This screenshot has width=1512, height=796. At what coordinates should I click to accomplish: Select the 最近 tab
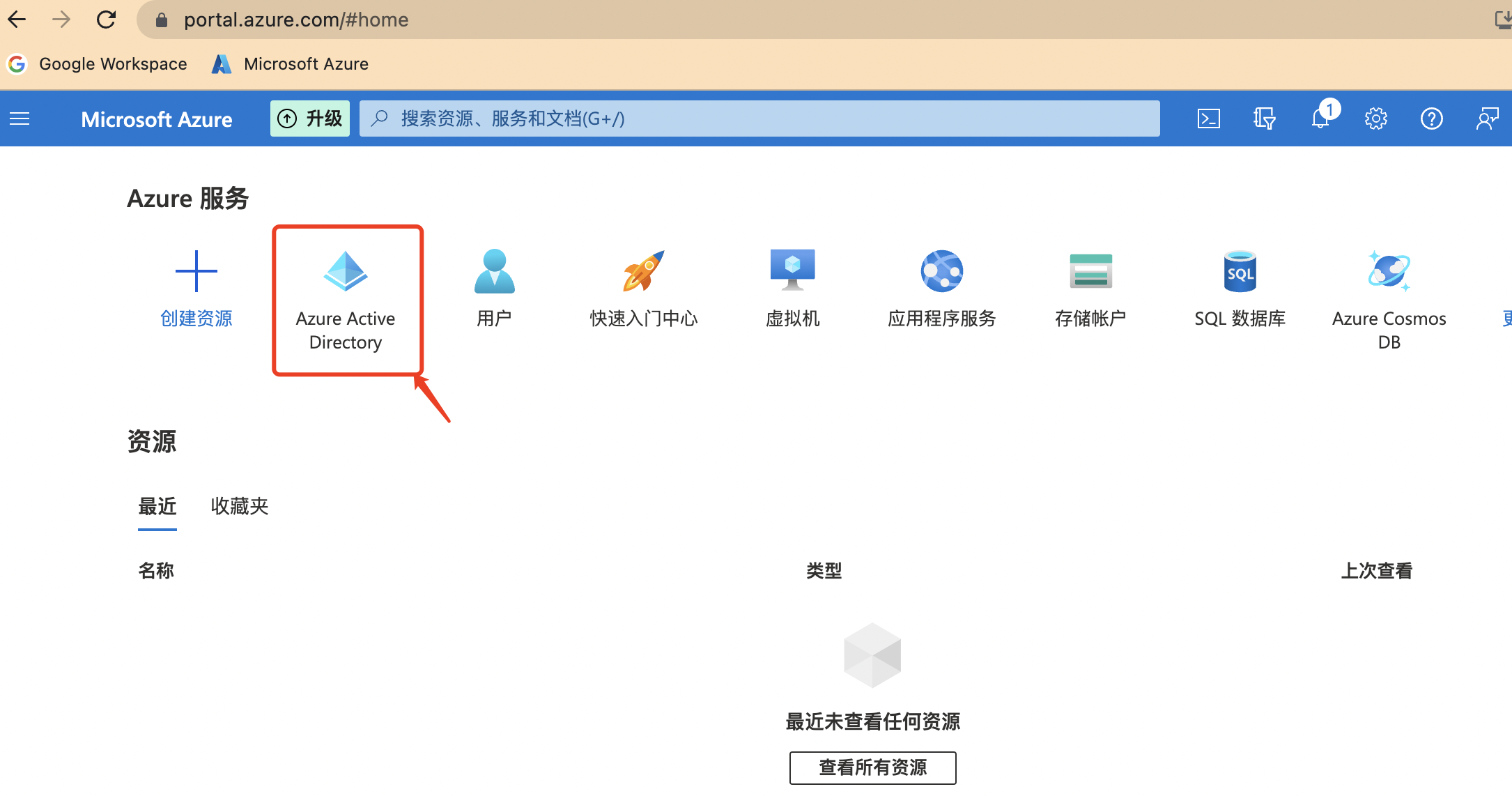tap(157, 506)
